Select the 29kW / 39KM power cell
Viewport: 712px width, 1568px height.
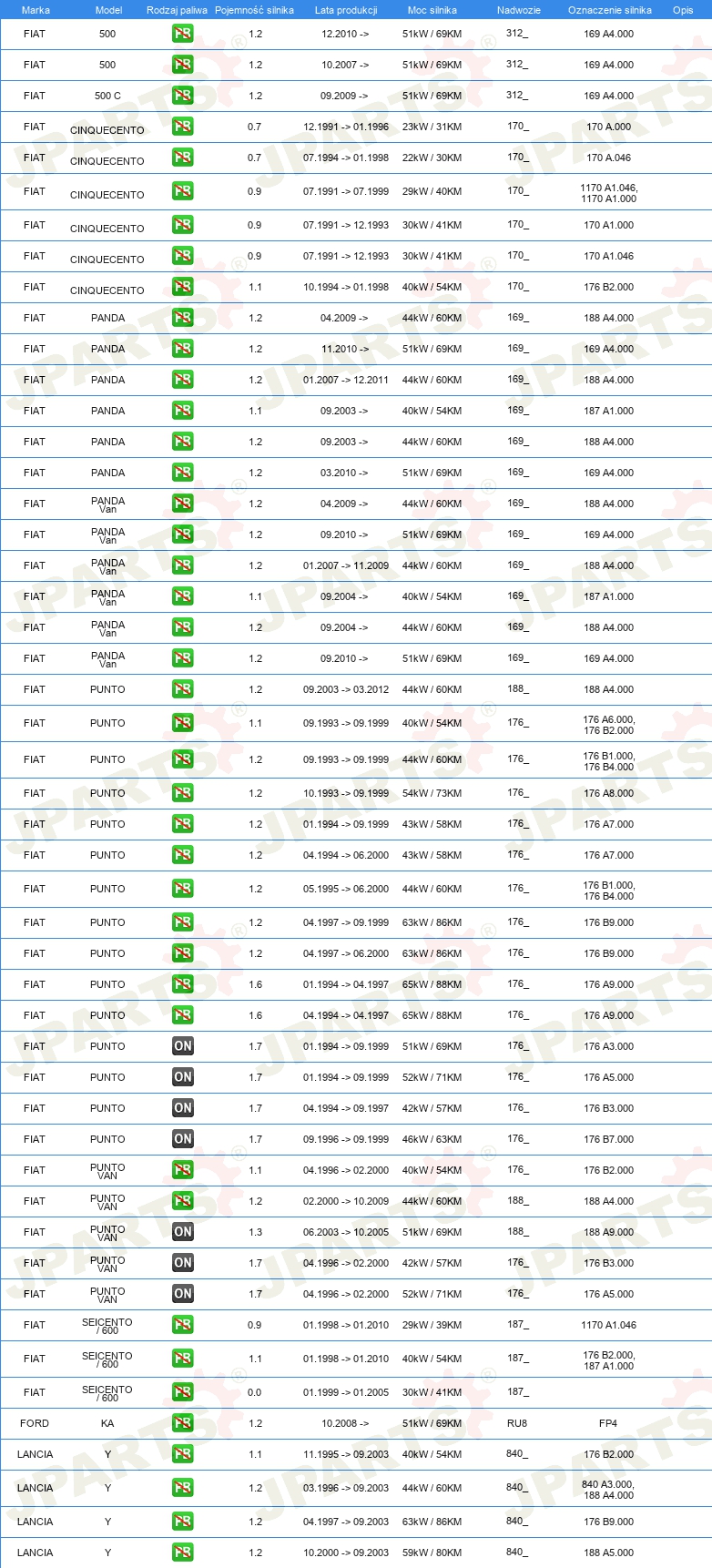pyautogui.click(x=432, y=1325)
